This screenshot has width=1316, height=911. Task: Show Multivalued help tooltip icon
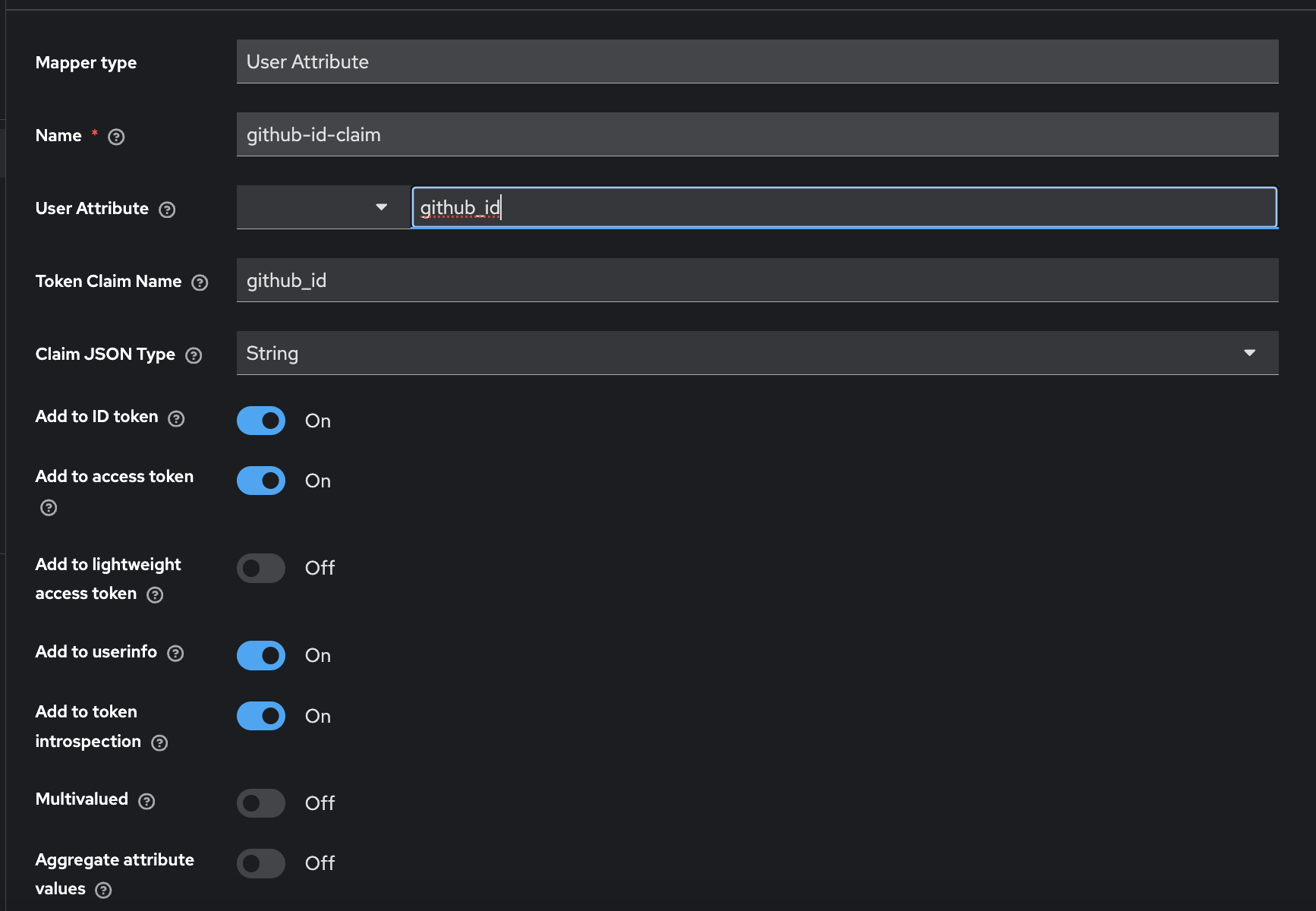(x=146, y=801)
